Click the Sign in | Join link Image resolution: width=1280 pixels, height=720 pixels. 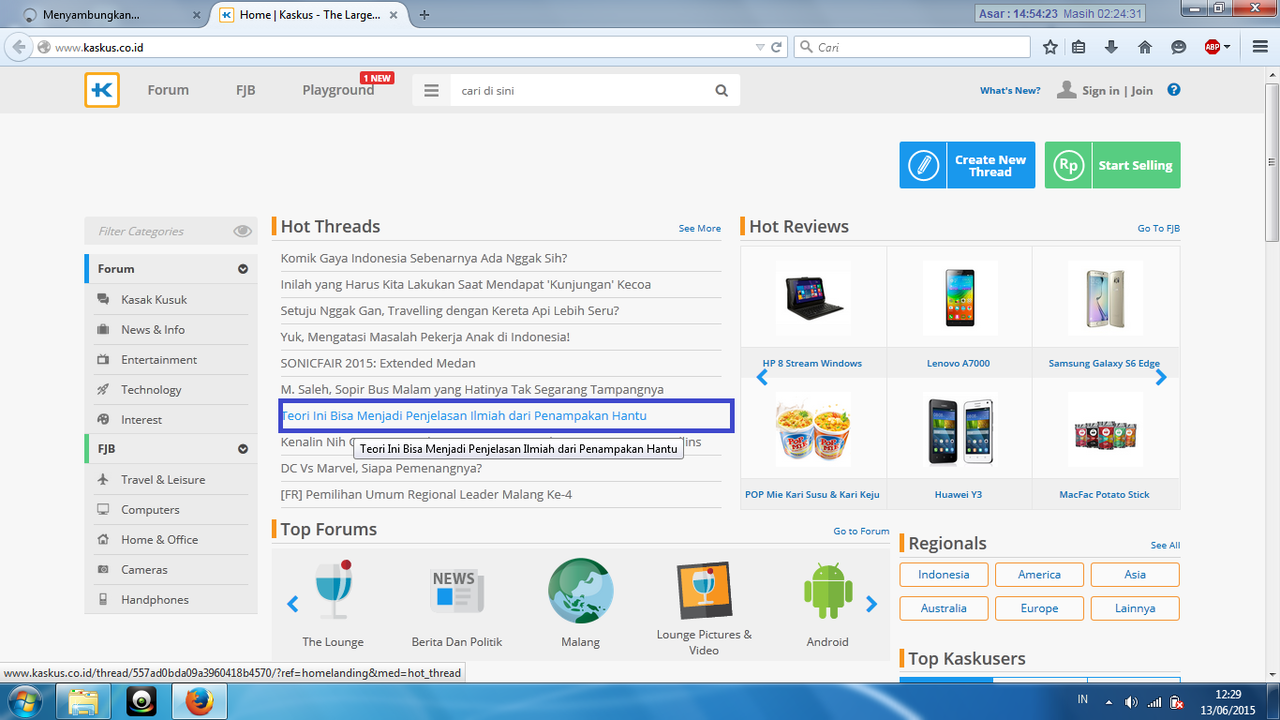1117,90
